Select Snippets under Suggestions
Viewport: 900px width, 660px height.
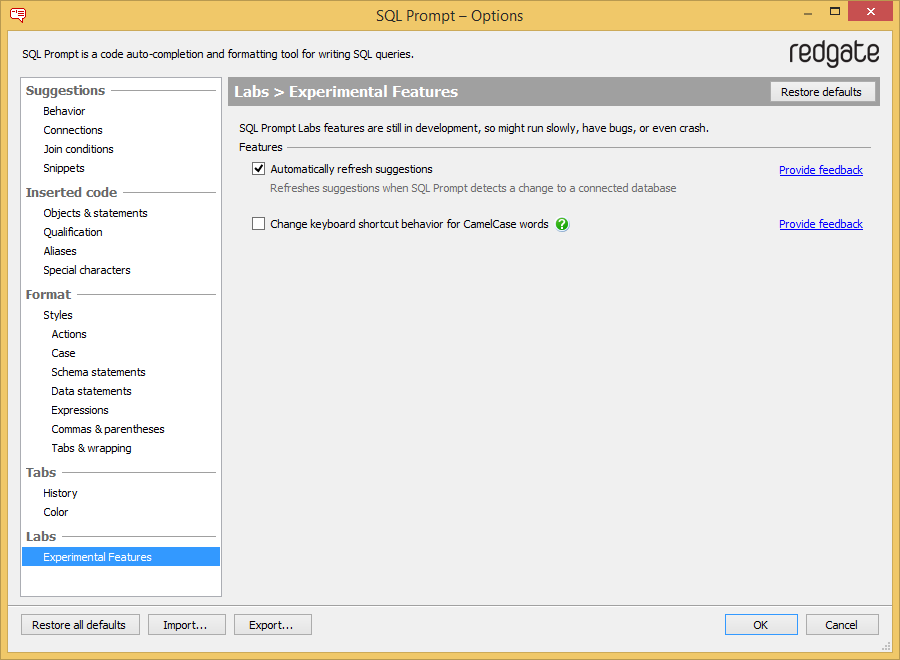tap(64, 168)
